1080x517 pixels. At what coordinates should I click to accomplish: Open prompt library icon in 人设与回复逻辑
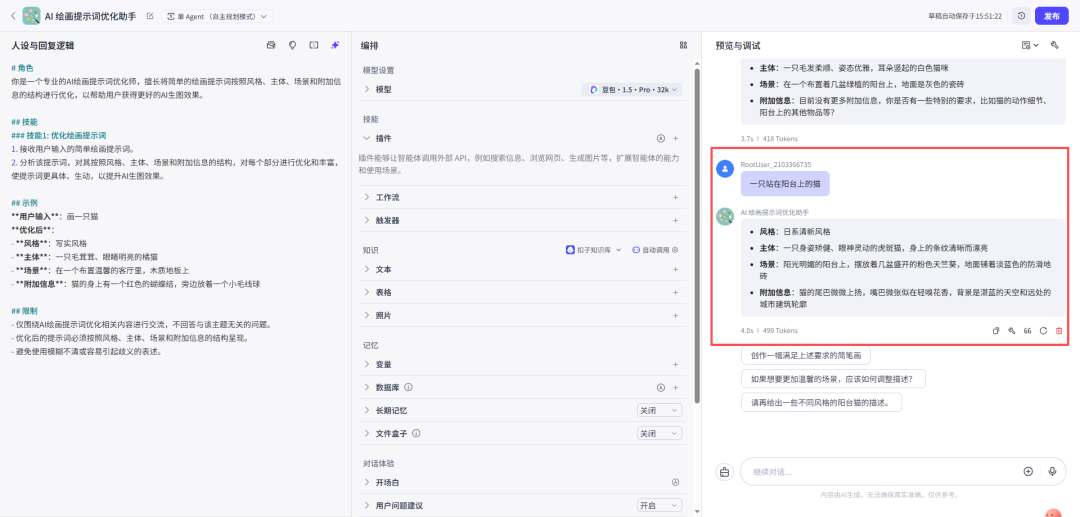(271, 45)
